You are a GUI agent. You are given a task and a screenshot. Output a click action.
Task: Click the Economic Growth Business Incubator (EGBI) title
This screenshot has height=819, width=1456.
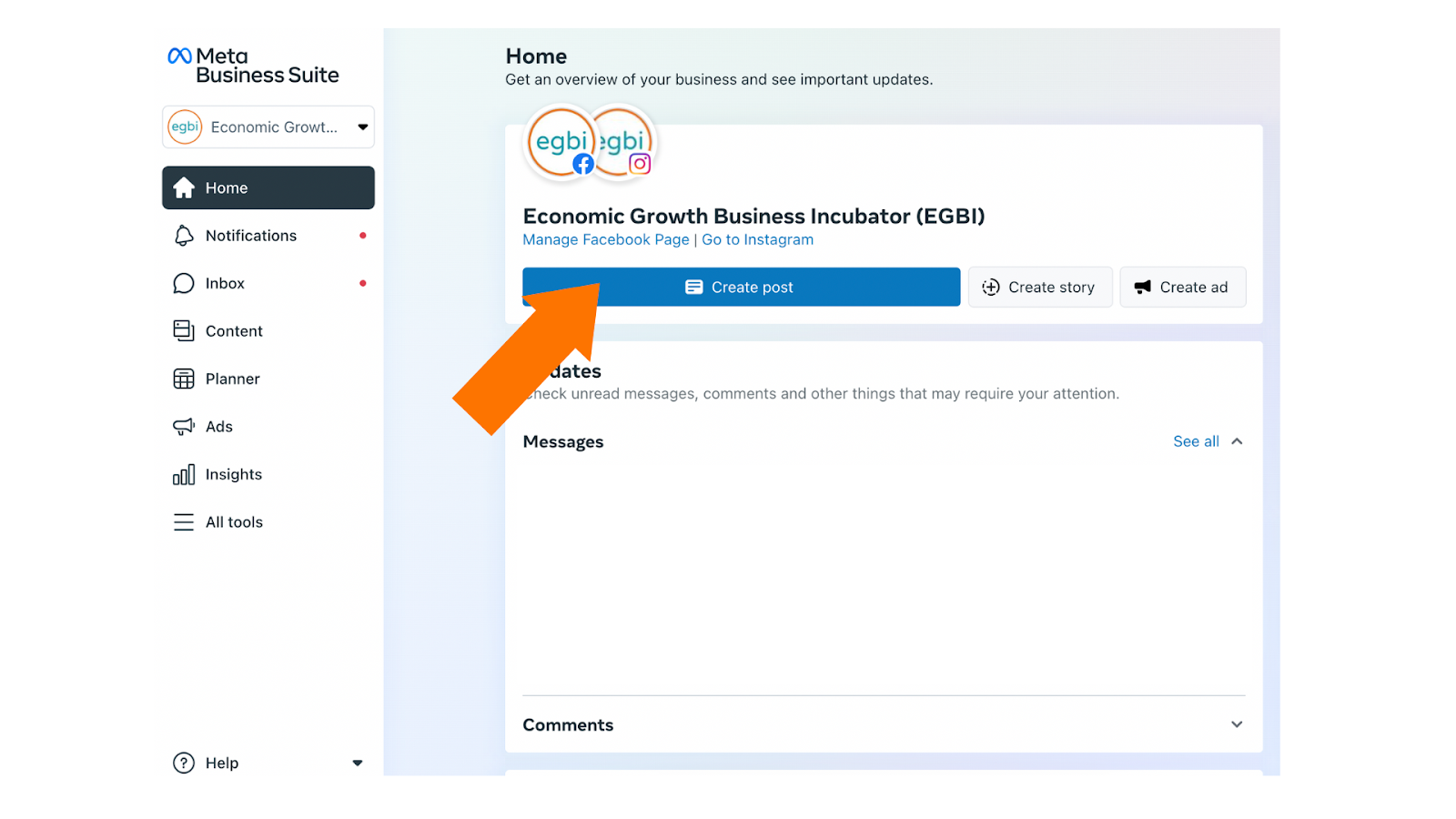(x=754, y=216)
